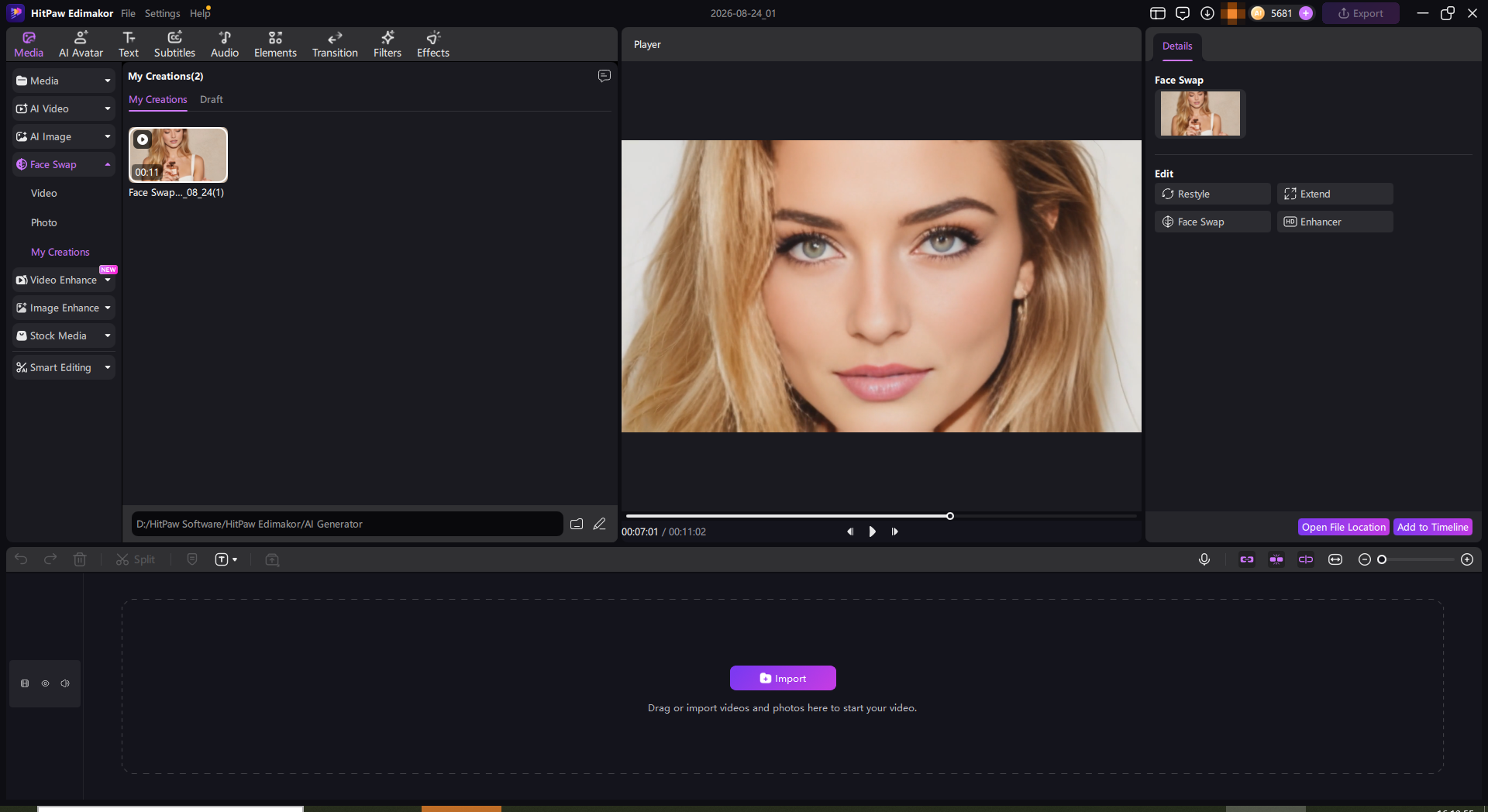The width and height of the screenshot is (1488, 812).
Task: Expand the Stock Media dropdown
Action: [x=64, y=335]
